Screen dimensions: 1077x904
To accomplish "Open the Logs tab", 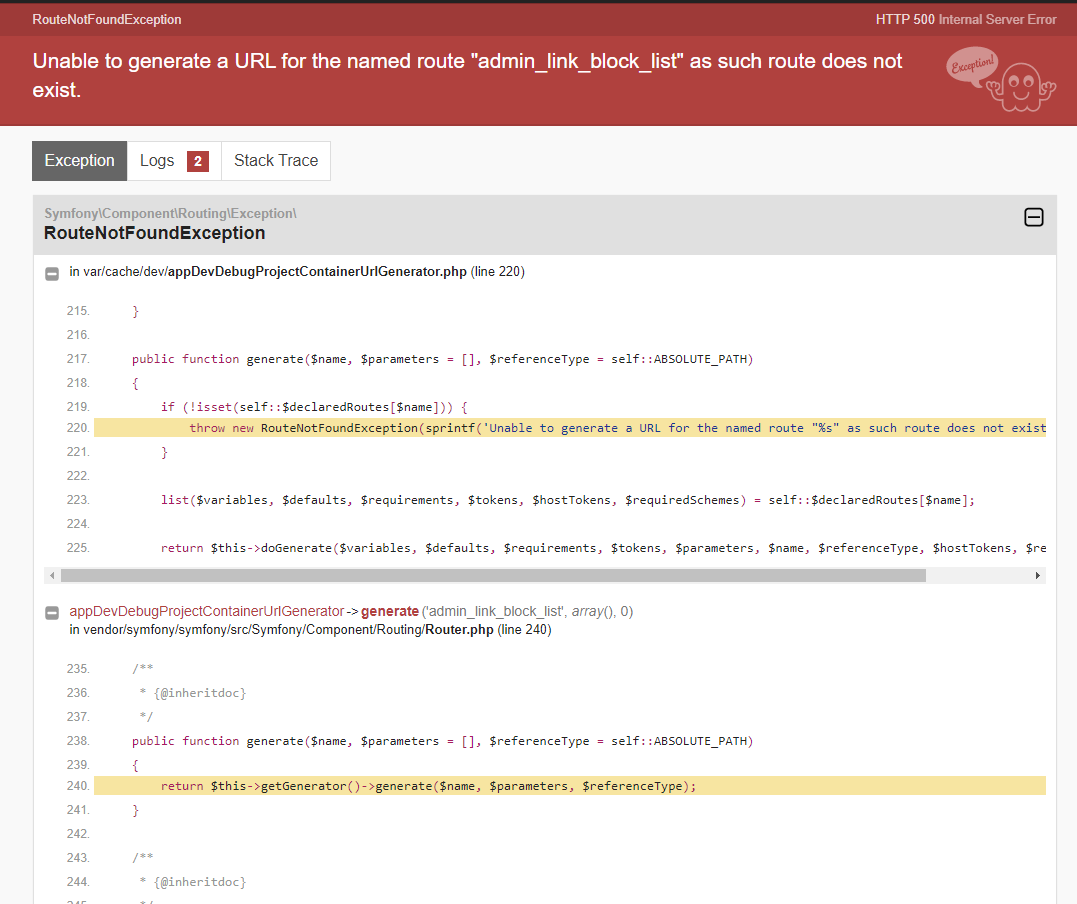I will [x=174, y=161].
